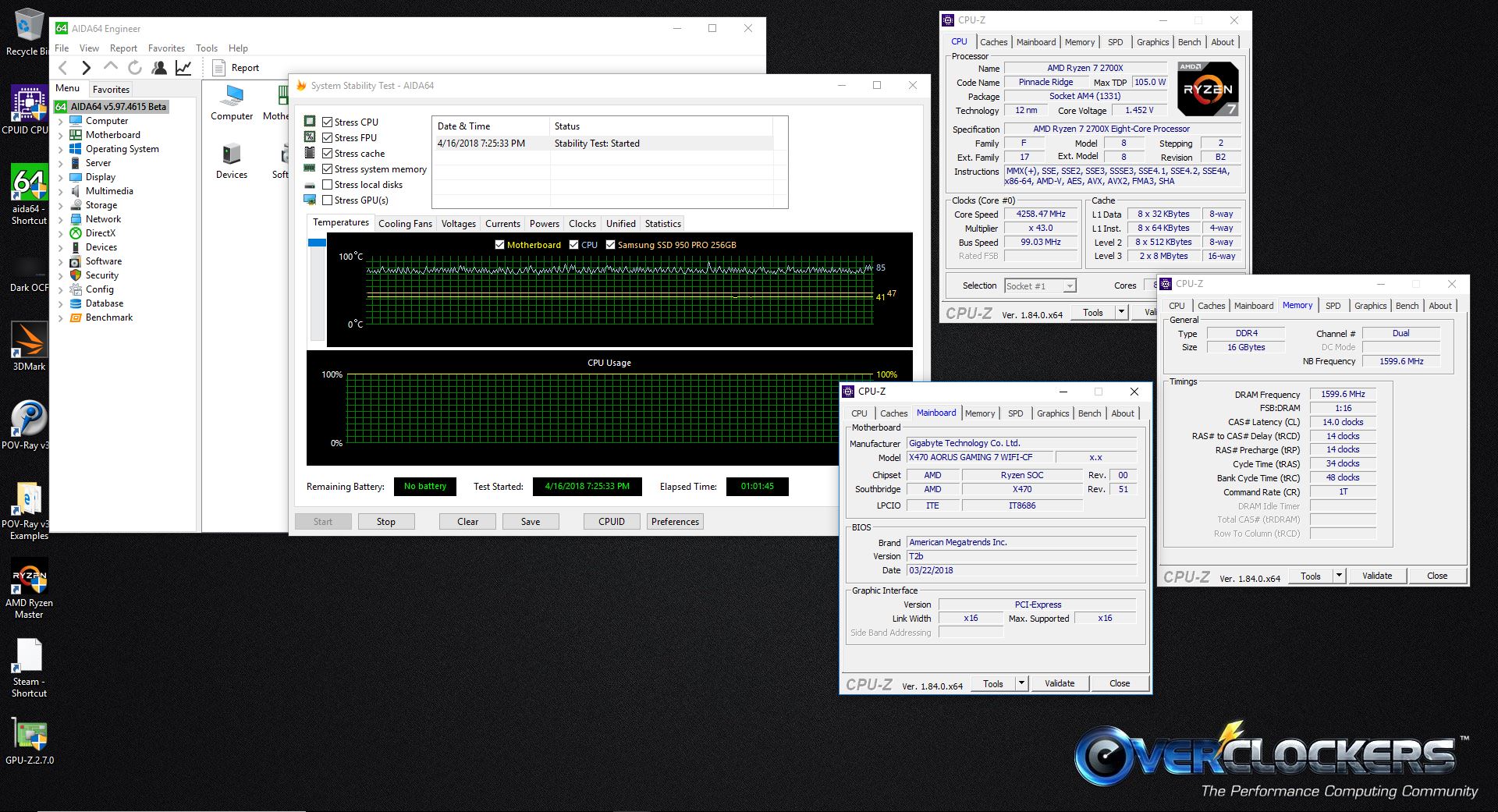The width and height of the screenshot is (1498, 812).
Task: Click the Stress CPU chip icon
Action: point(310,122)
